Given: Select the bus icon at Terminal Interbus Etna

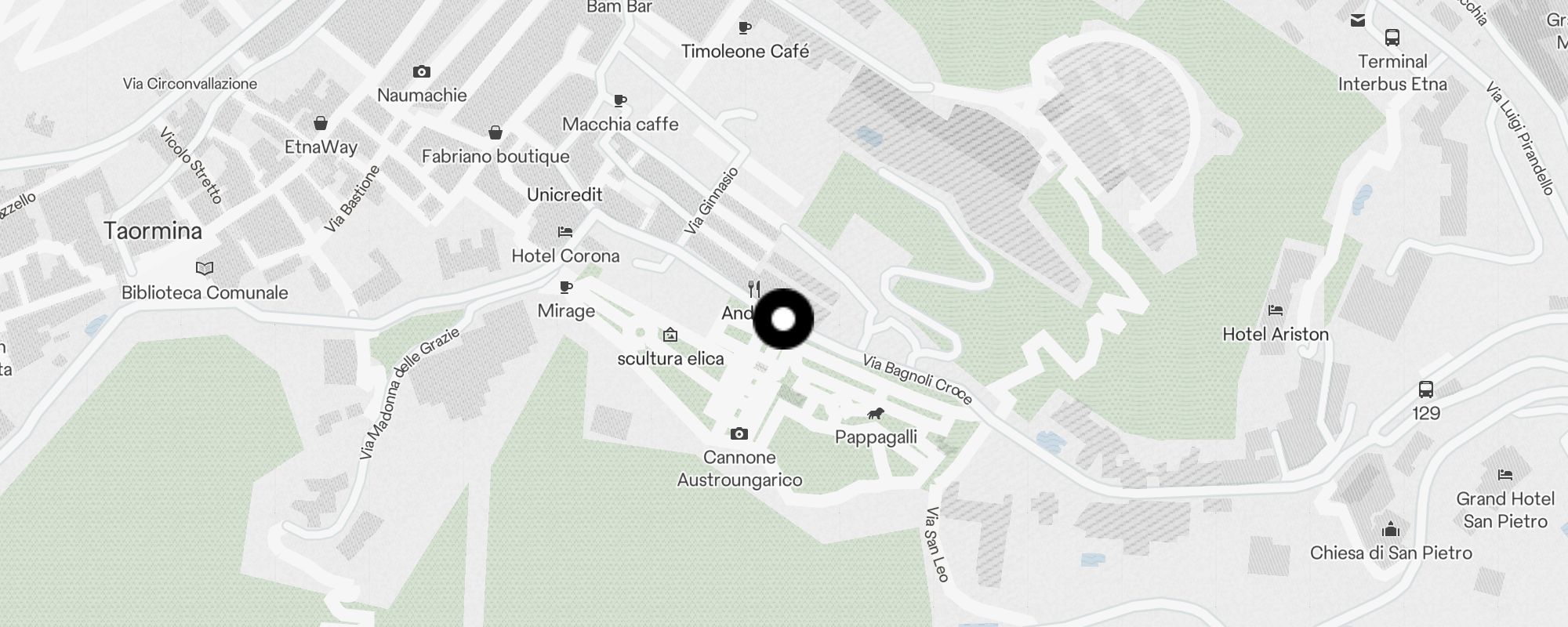Looking at the screenshot, I should [x=1392, y=38].
